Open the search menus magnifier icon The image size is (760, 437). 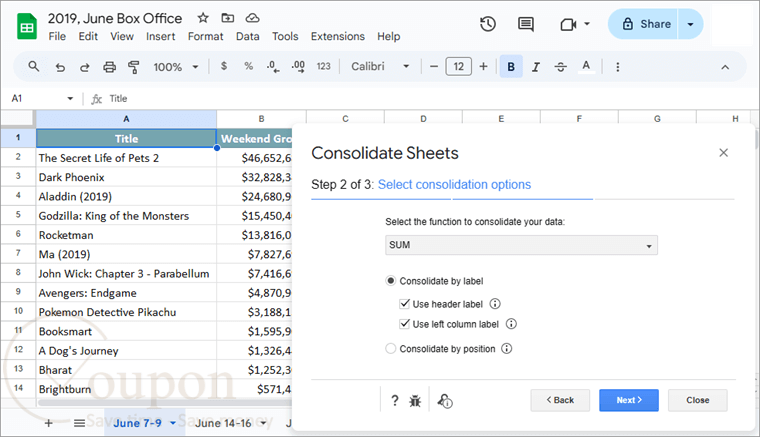click(33, 66)
